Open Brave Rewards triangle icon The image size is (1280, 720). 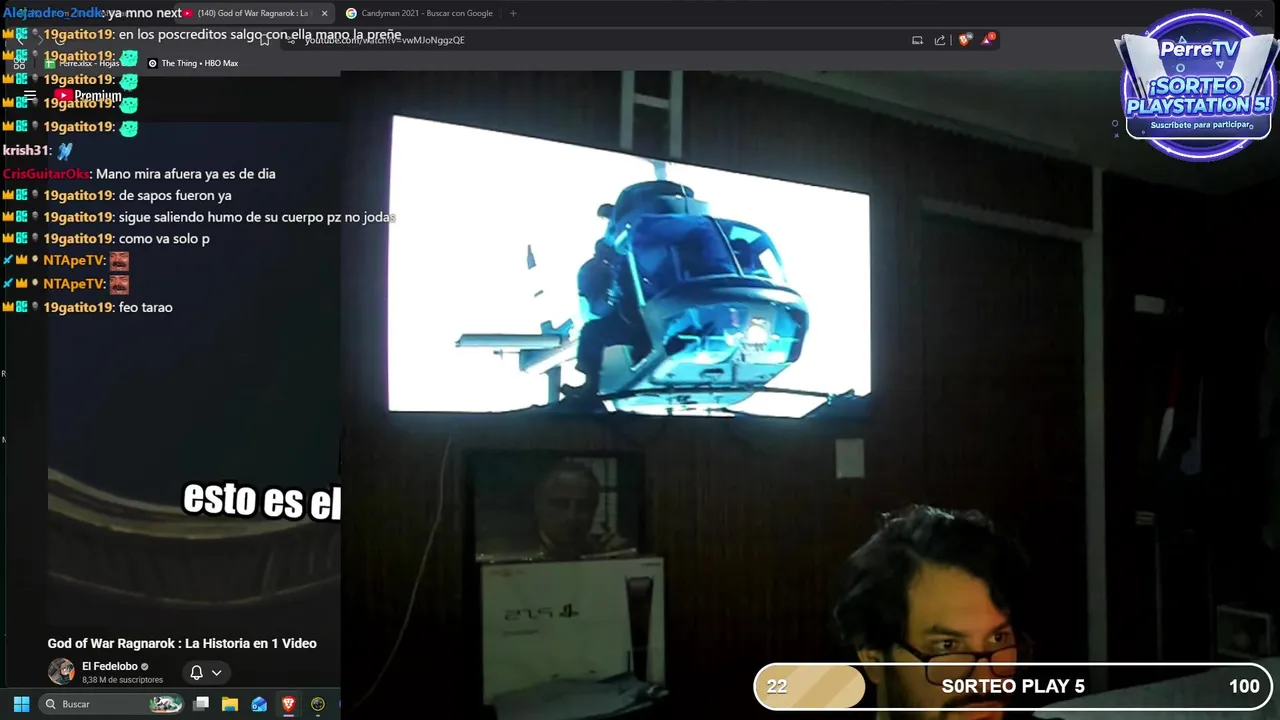pyautogui.click(x=988, y=39)
